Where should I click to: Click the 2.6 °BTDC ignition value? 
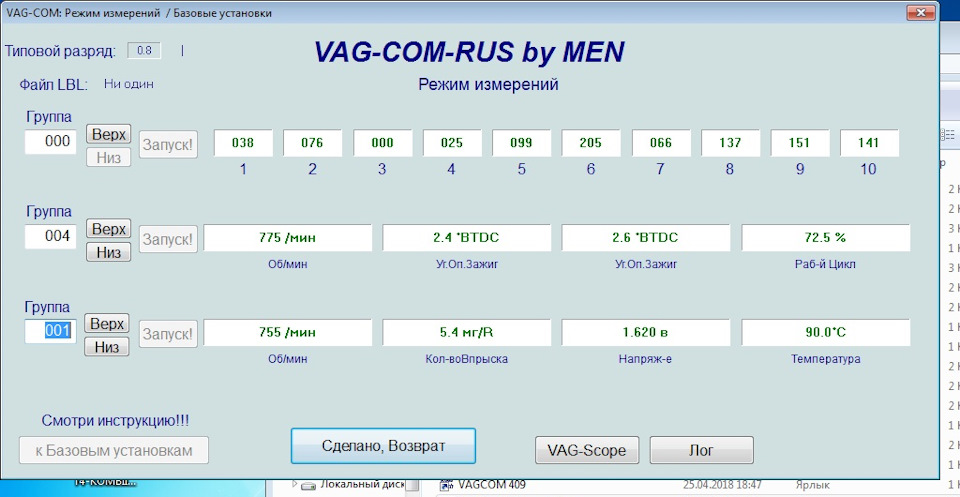(x=646, y=237)
